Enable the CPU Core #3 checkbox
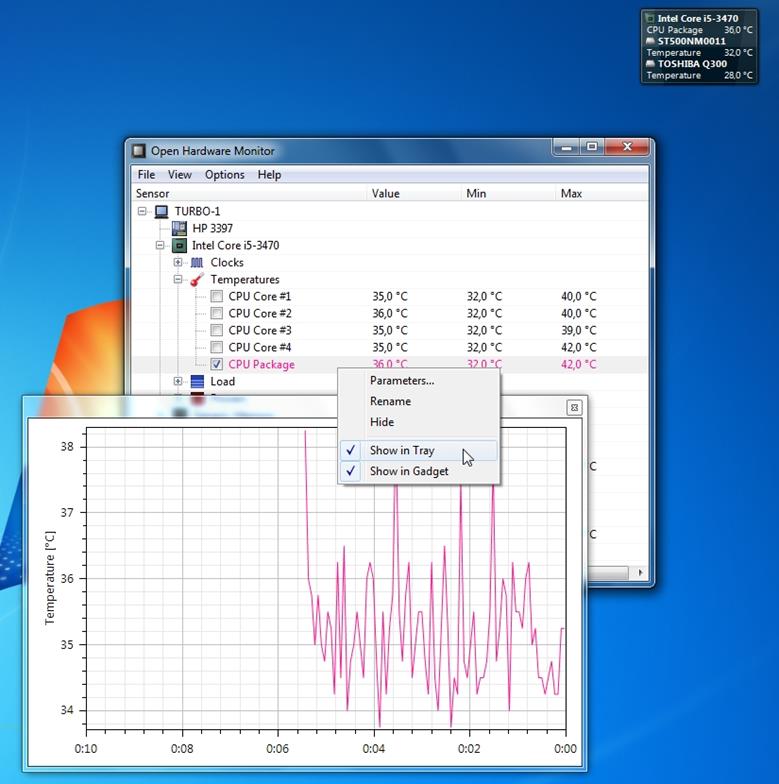This screenshot has width=779, height=784. pos(216,330)
